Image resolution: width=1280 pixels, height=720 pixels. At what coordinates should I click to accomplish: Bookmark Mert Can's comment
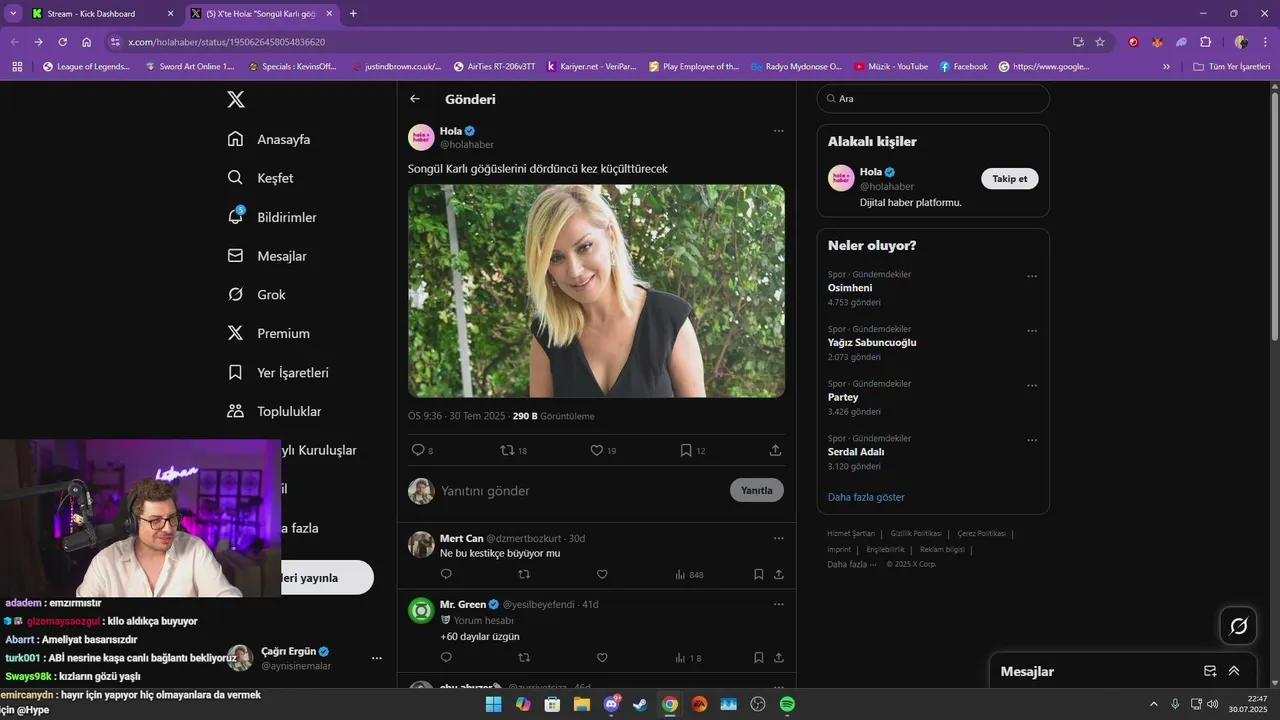coord(758,574)
